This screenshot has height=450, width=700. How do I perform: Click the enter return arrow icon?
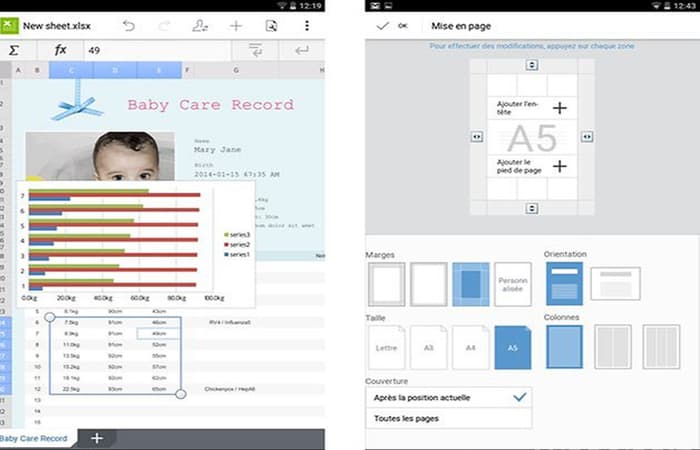click(302, 50)
